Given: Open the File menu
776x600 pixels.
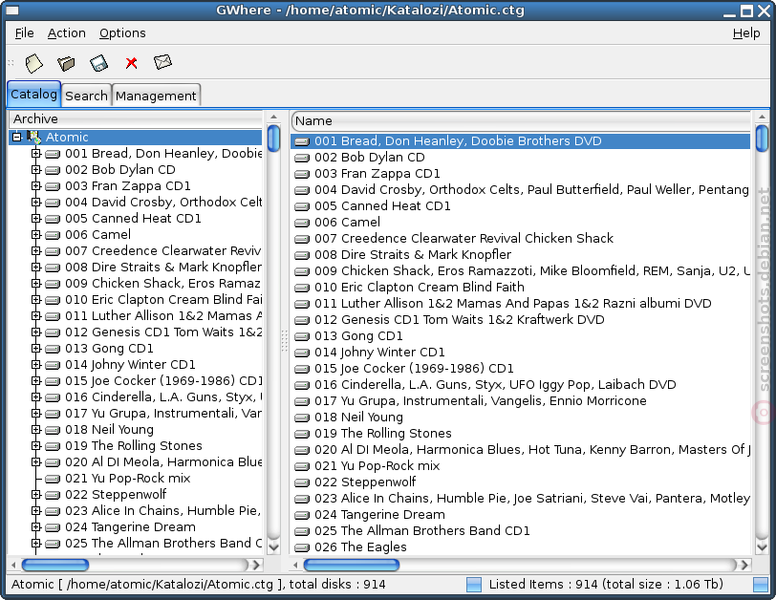Looking at the screenshot, I should [24, 33].
